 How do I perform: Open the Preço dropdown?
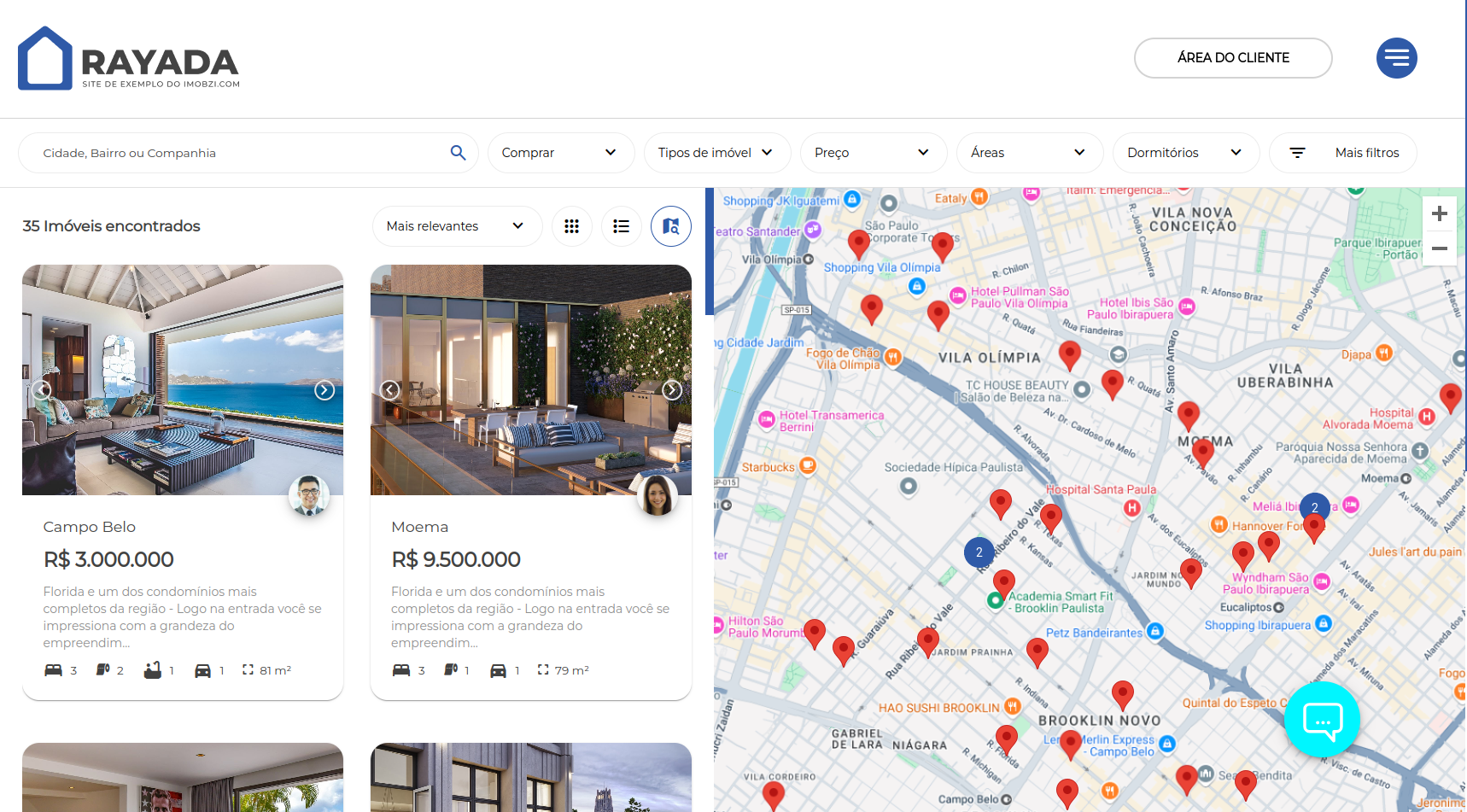(x=874, y=153)
